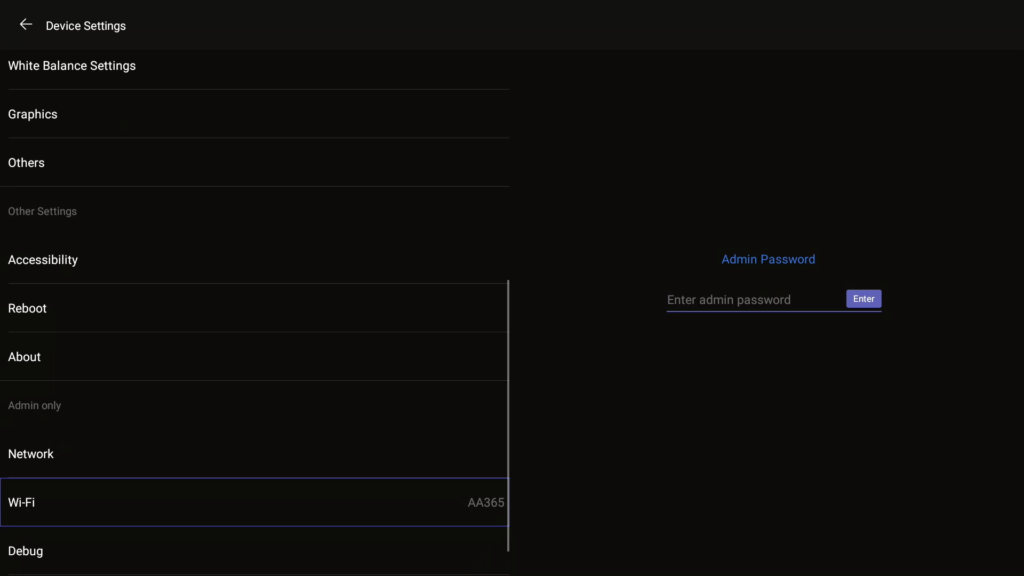The image size is (1024, 576).
Task: Click the settings list scrollbar
Action: pyautogui.click(x=508, y=416)
